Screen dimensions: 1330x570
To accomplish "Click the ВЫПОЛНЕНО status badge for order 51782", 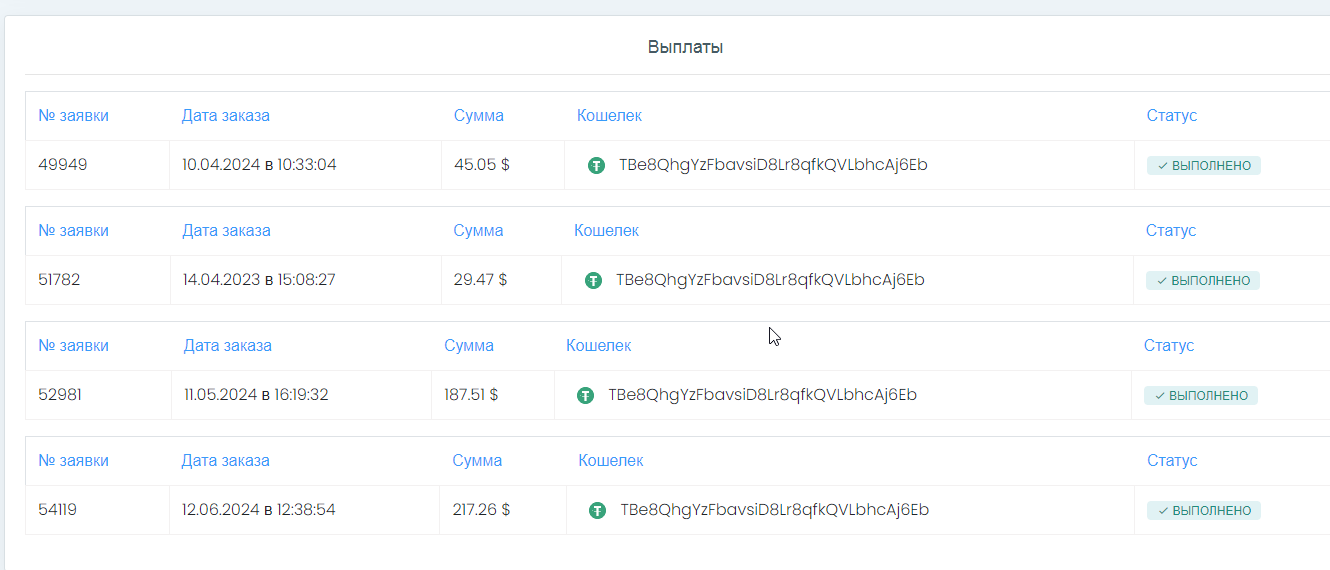I will [x=1203, y=281].
